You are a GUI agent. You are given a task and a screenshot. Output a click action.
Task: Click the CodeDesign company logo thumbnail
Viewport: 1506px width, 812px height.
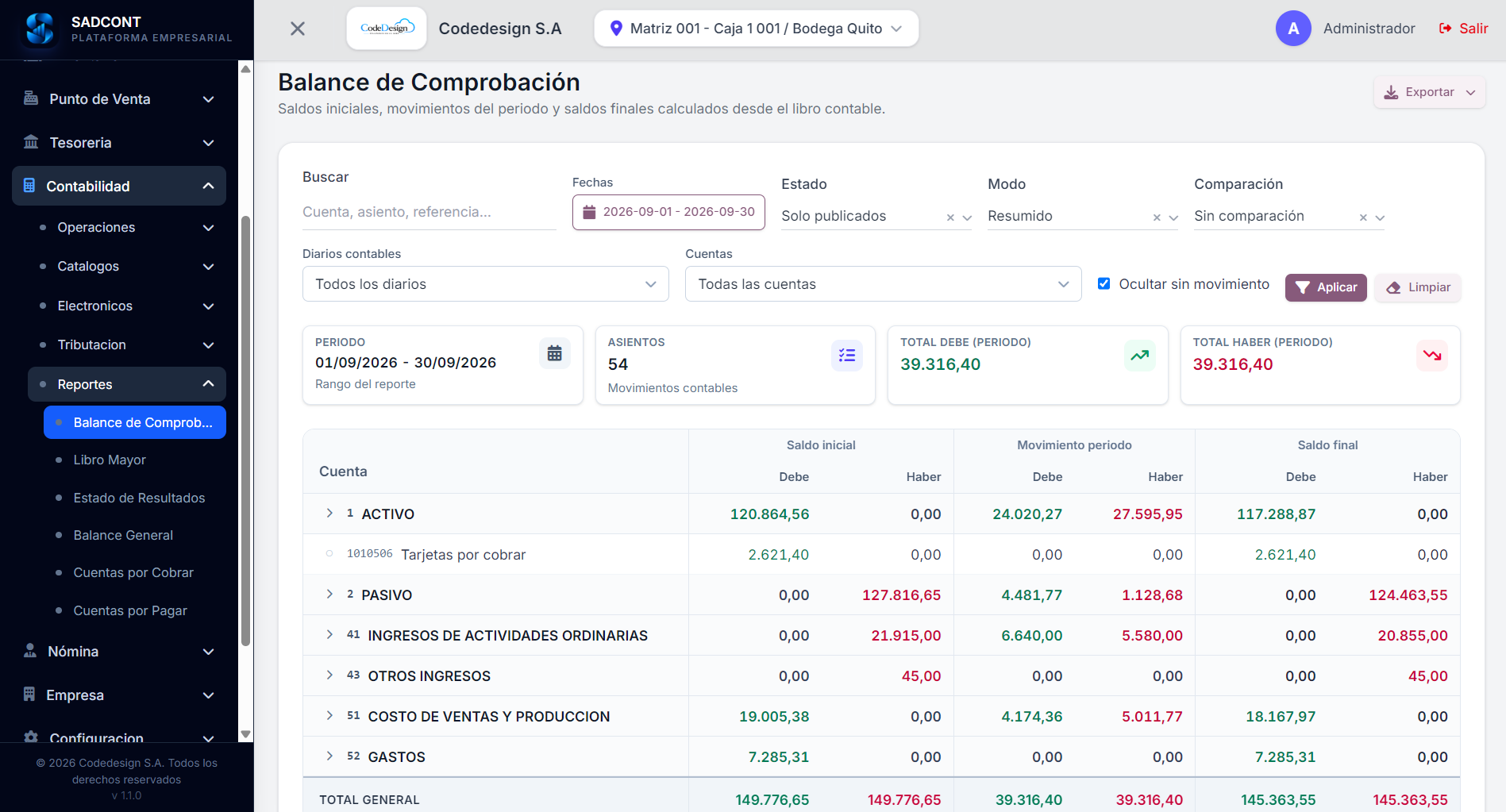(x=387, y=29)
